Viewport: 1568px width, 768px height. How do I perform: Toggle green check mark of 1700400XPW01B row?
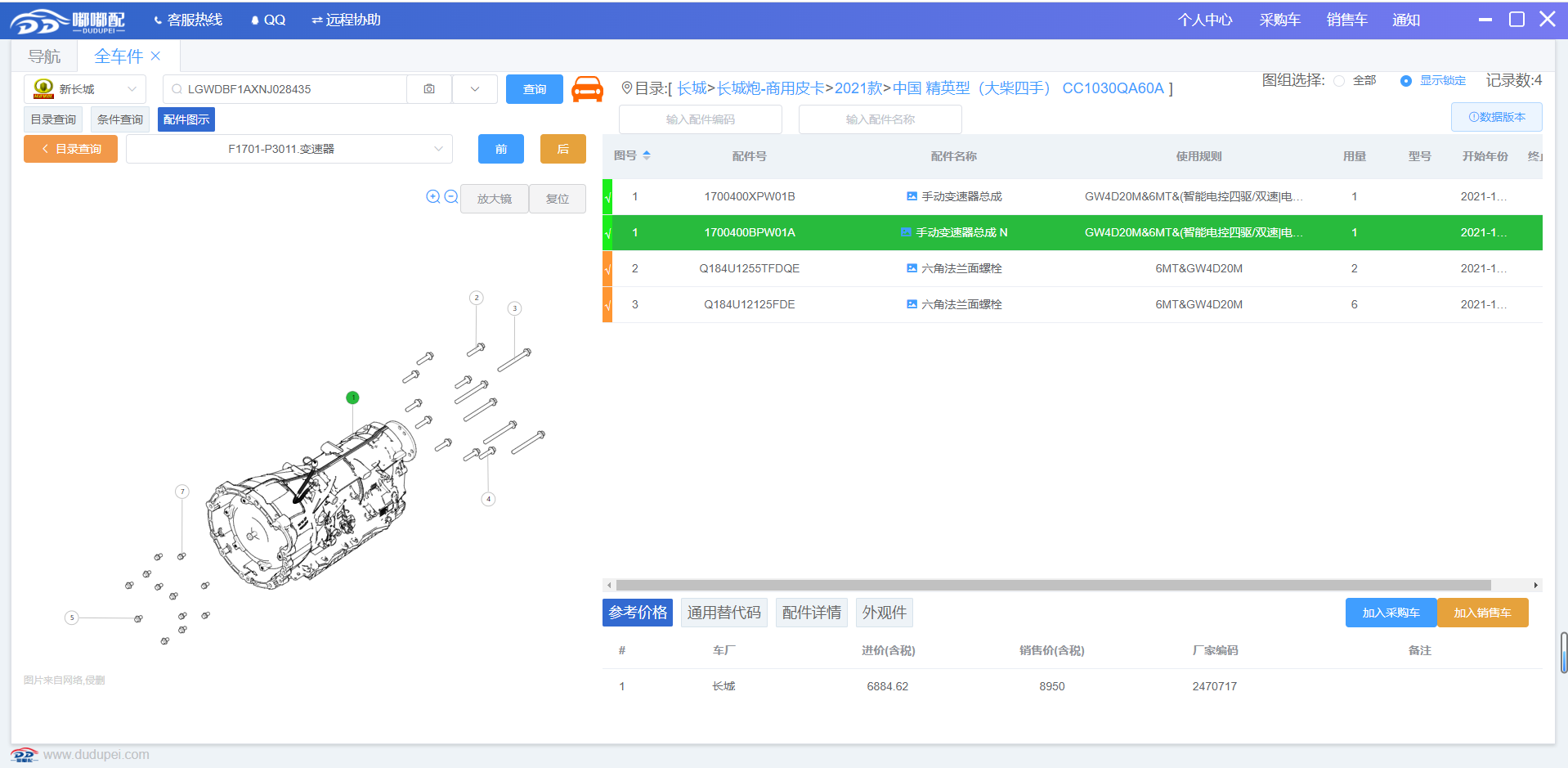click(607, 197)
